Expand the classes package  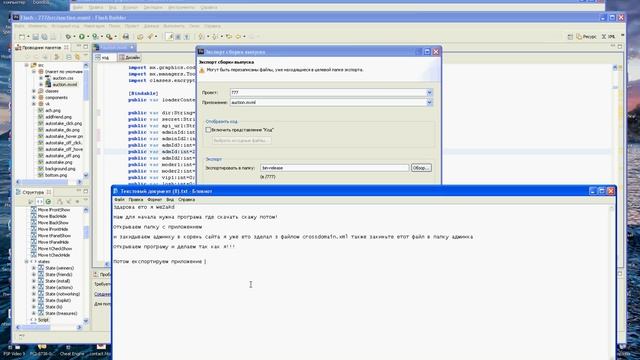click(x=34, y=91)
